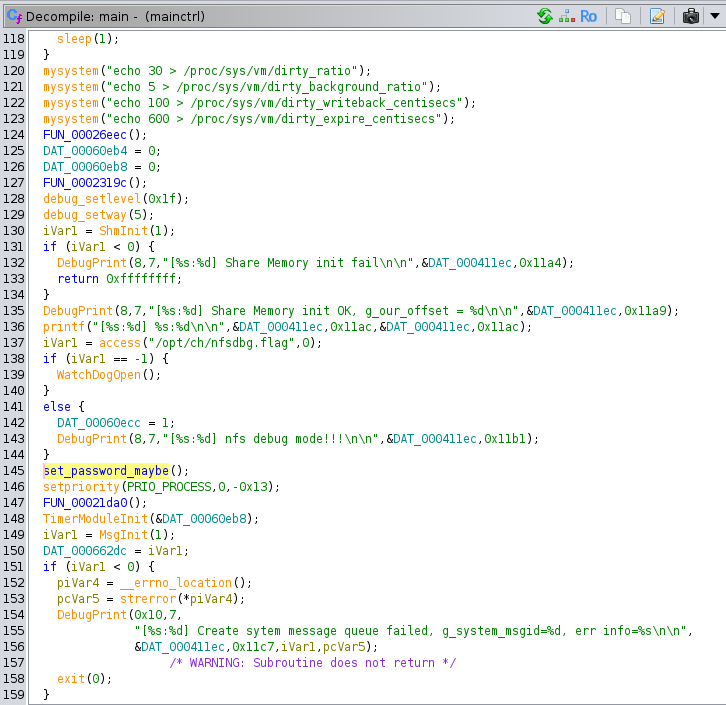The image size is (726, 705).
Task: Click the 'Decompile: main - (mainctrl)' title text
Action: pos(115,17)
